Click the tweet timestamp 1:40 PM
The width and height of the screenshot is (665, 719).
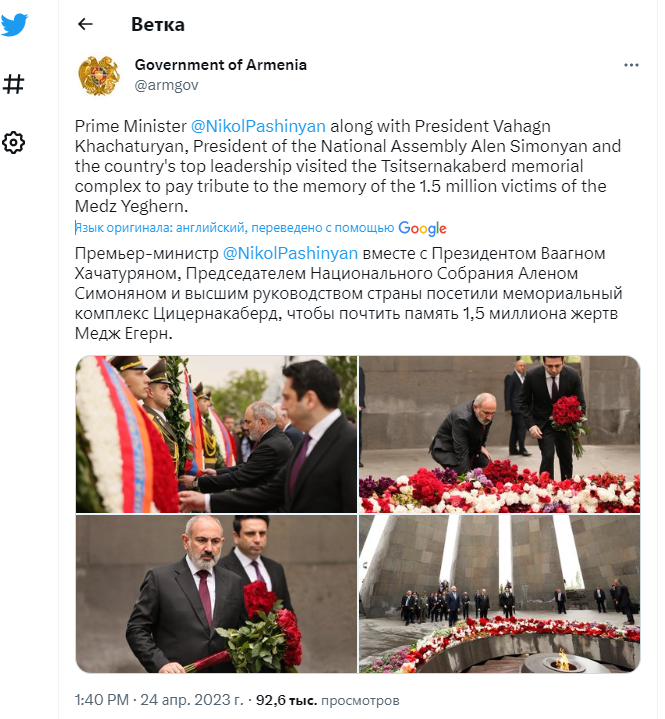click(102, 700)
